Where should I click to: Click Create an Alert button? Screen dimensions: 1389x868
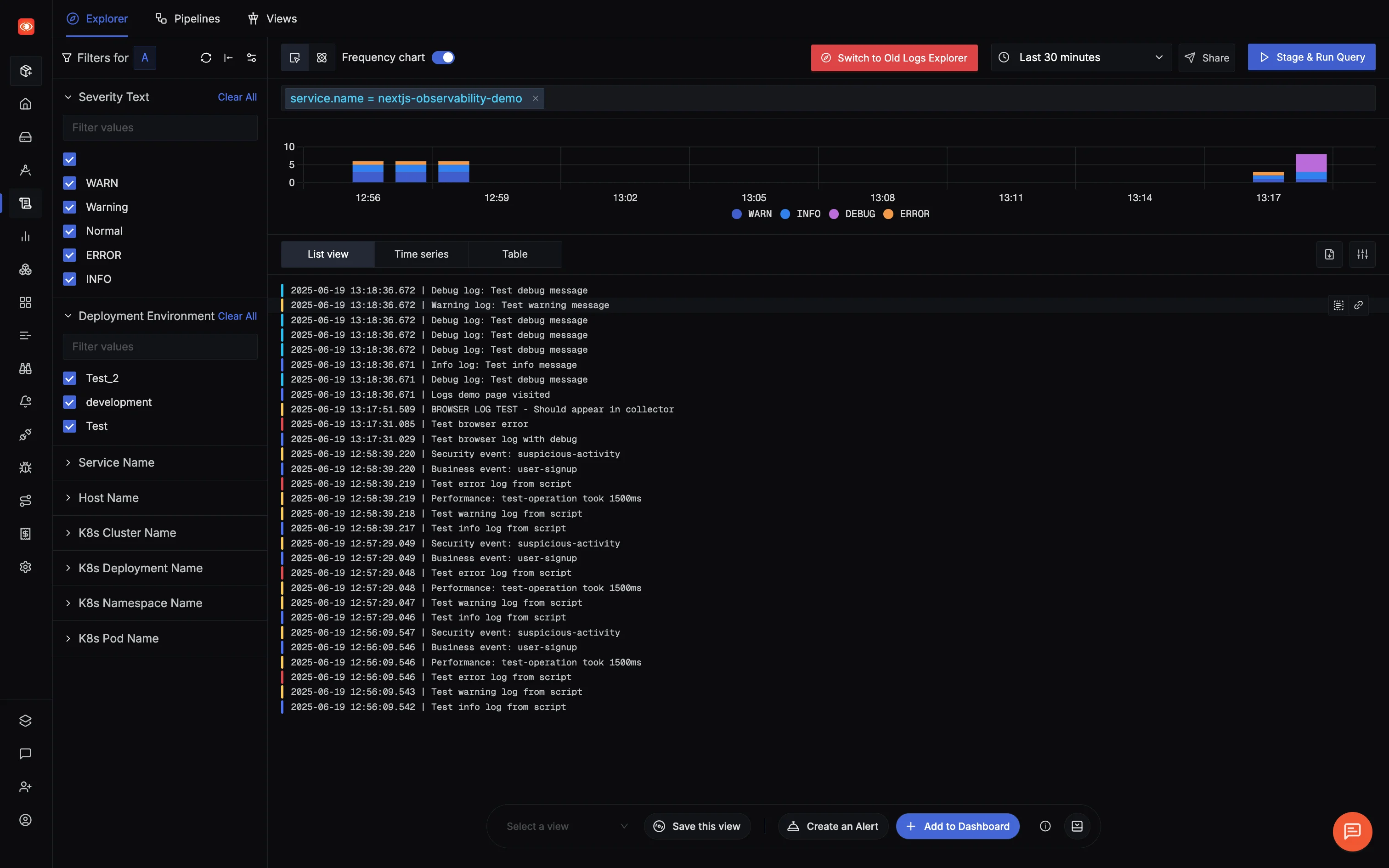tap(833, 826)
